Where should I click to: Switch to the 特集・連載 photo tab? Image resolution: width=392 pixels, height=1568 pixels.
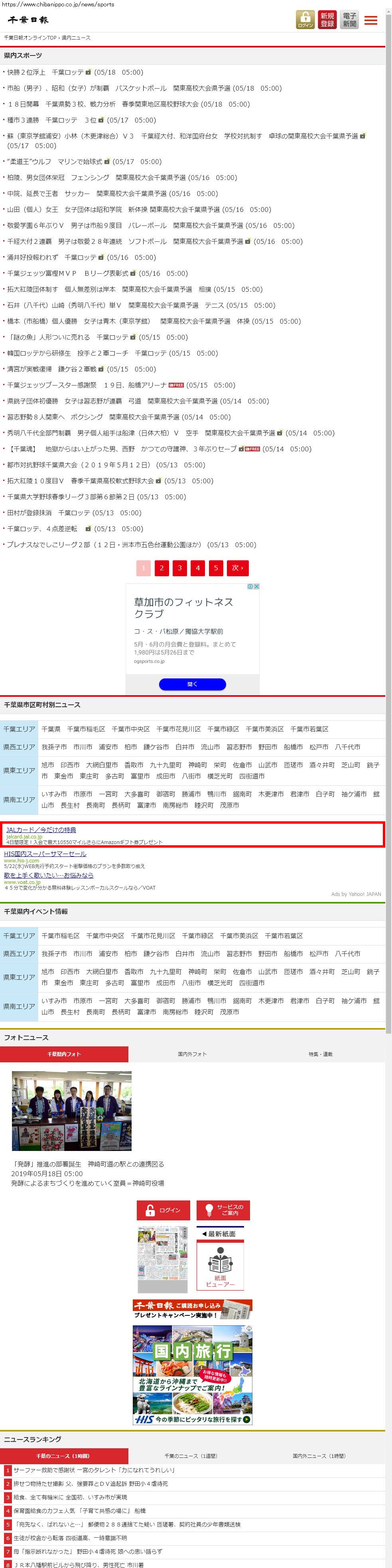(320, 1054)
